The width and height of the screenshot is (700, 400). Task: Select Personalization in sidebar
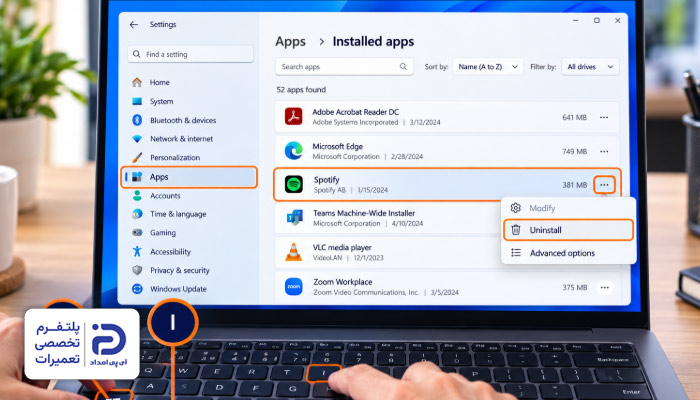pos(175,158)
